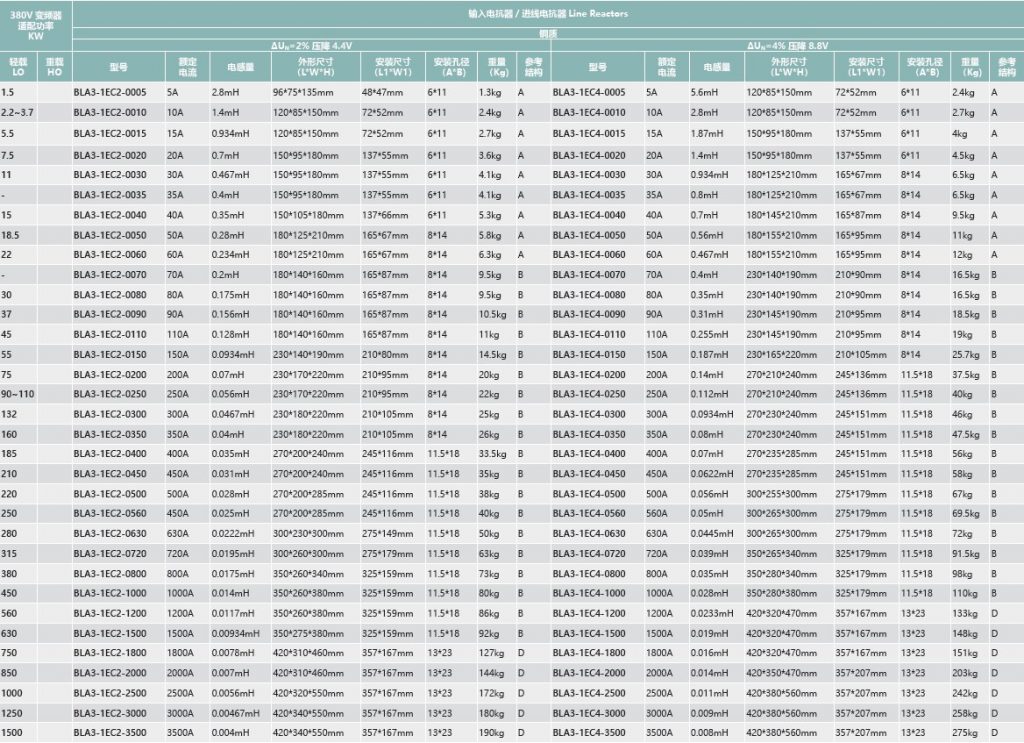Select the 0.0233mH inductance value
1024x743 pixels.
click(x=712, y=614)
